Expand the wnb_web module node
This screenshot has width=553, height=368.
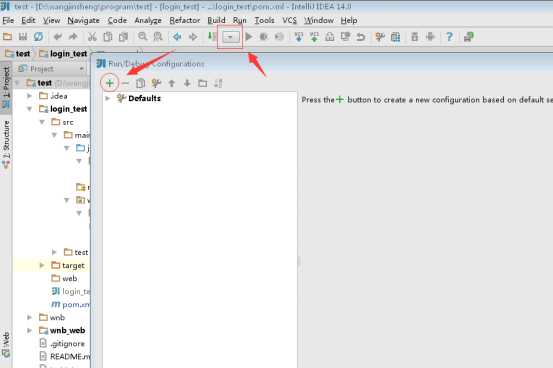click(x=30, y=331)
